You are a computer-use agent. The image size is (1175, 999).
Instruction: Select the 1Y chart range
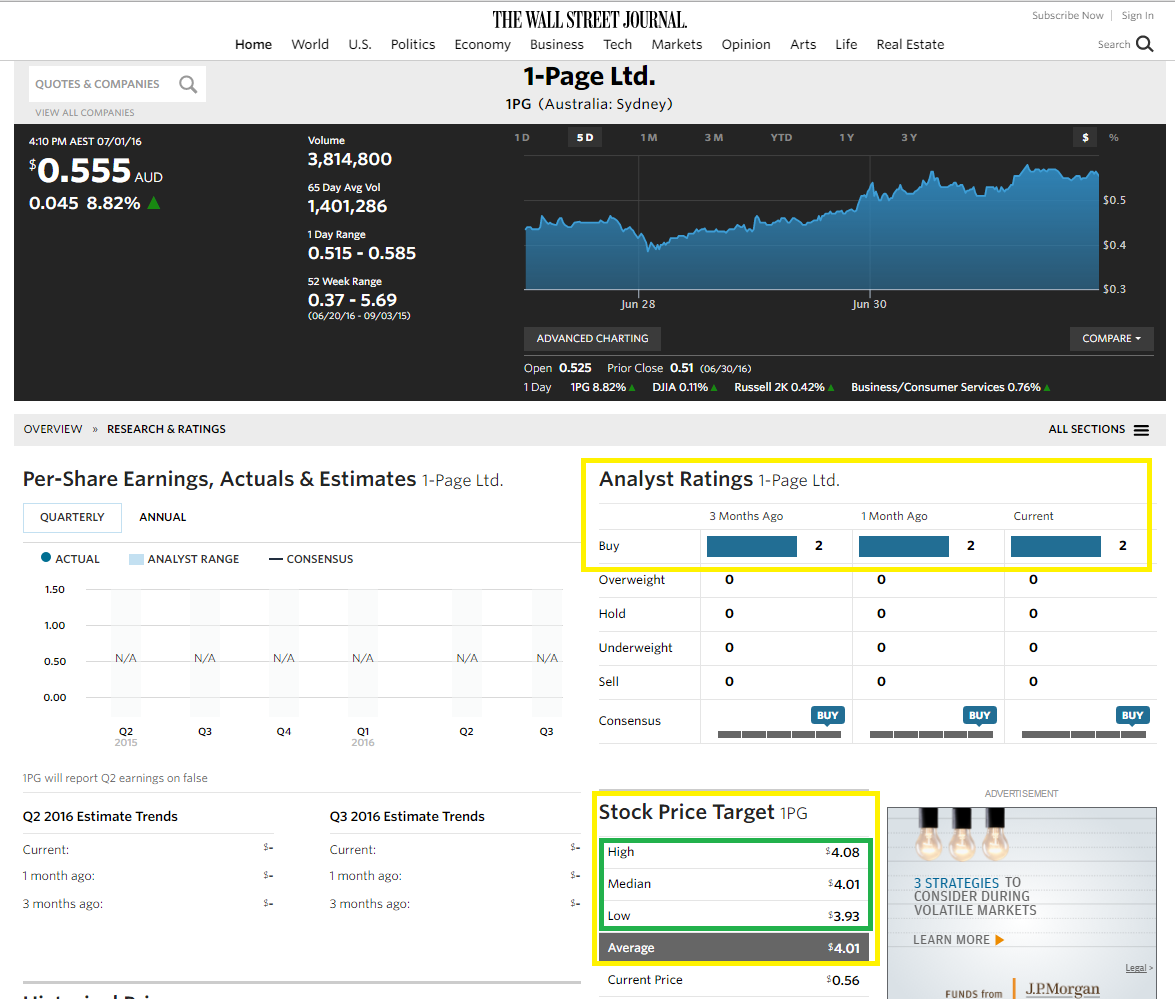click(847, 137)
